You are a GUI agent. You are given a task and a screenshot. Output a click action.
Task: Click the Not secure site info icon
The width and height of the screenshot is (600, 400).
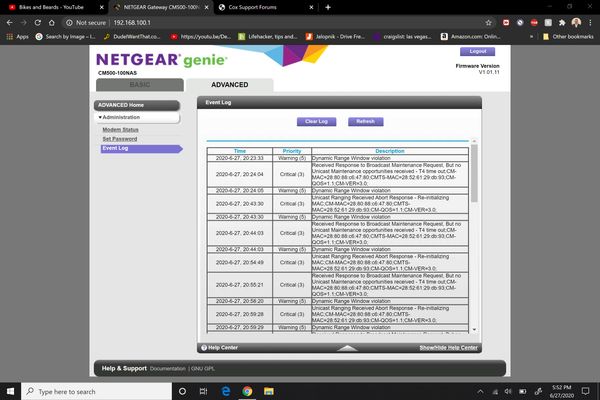[x=69, y=23]
